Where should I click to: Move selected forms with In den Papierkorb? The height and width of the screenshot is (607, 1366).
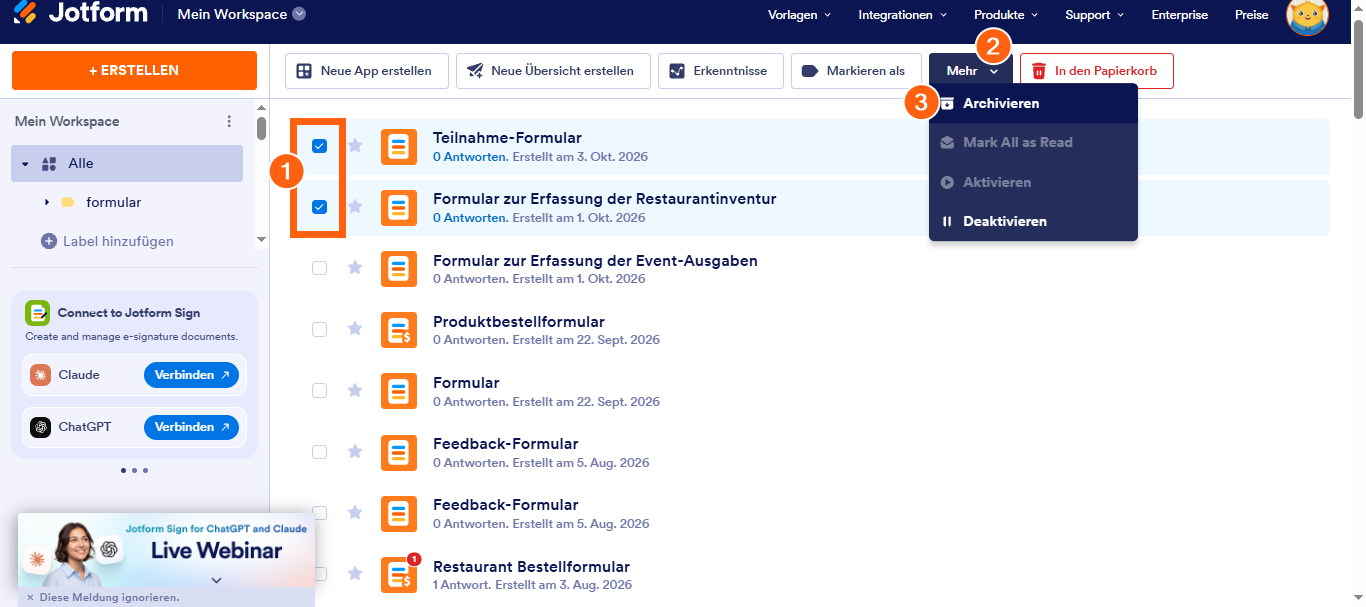click(1097, 71)
